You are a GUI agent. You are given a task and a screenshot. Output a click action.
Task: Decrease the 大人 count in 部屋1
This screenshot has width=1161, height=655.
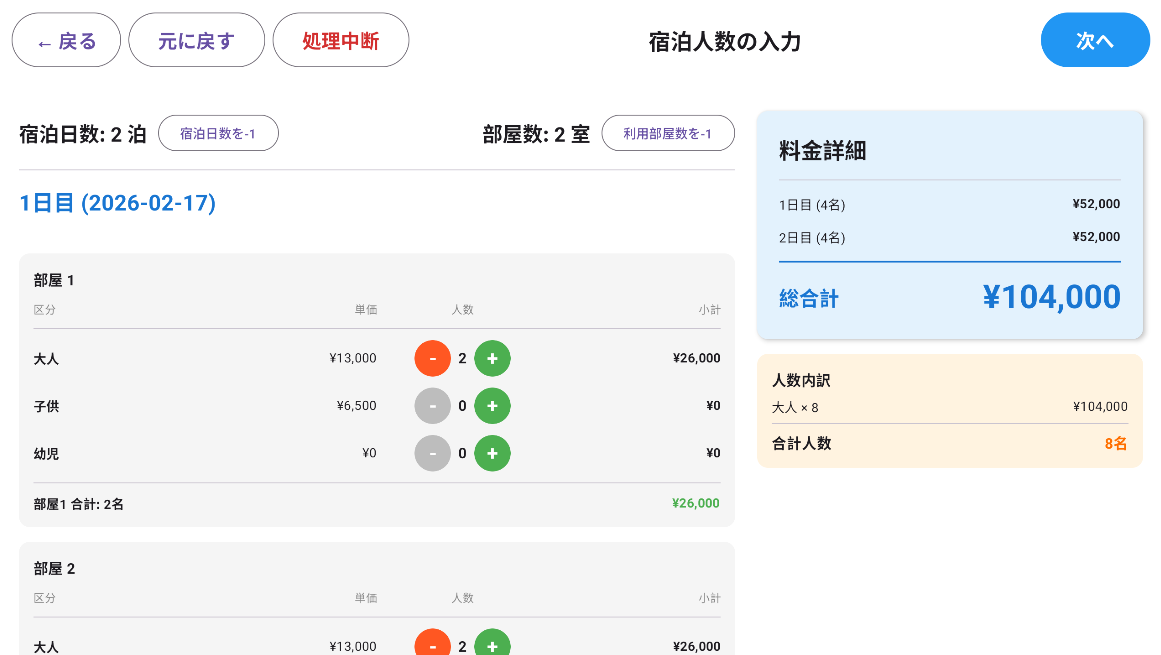[x=432, y=357]
